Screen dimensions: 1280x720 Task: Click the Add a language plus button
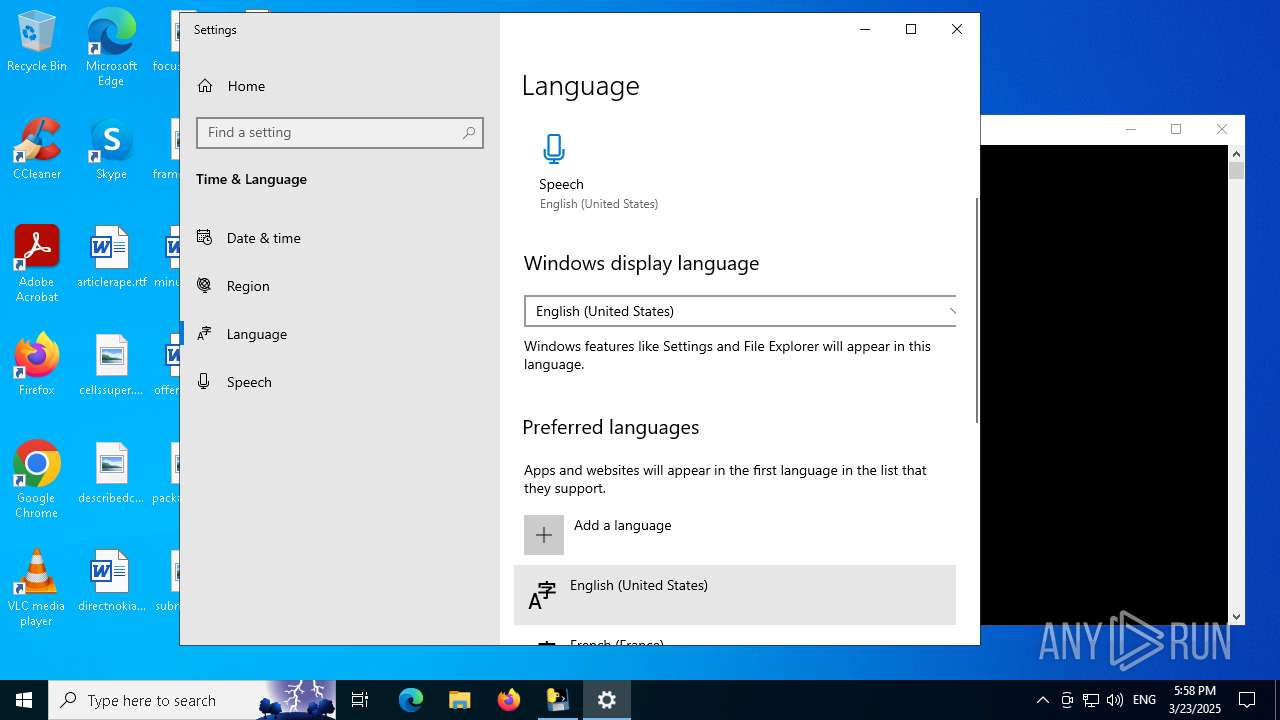544,535
